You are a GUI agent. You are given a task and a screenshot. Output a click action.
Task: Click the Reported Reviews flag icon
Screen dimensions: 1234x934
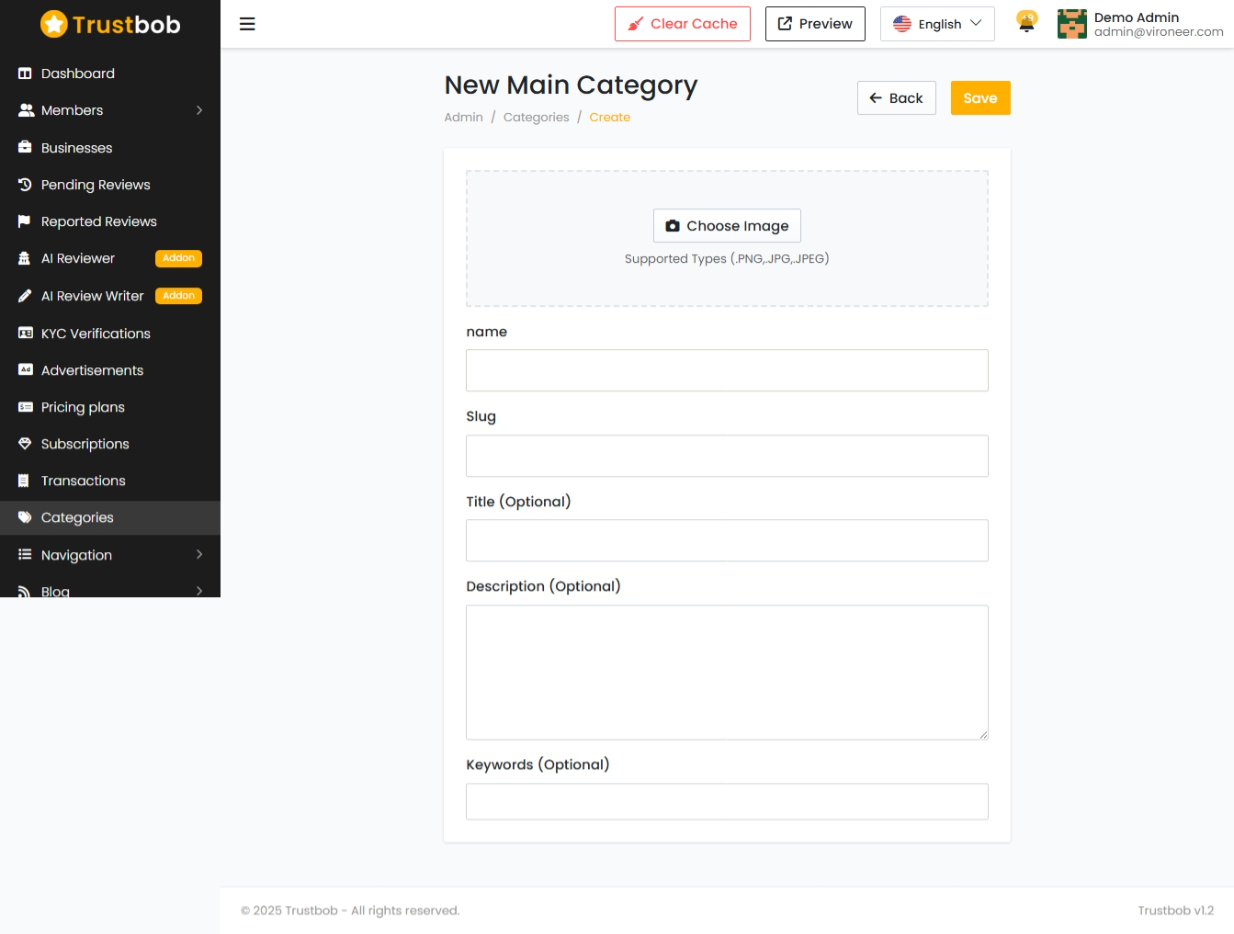25,222
